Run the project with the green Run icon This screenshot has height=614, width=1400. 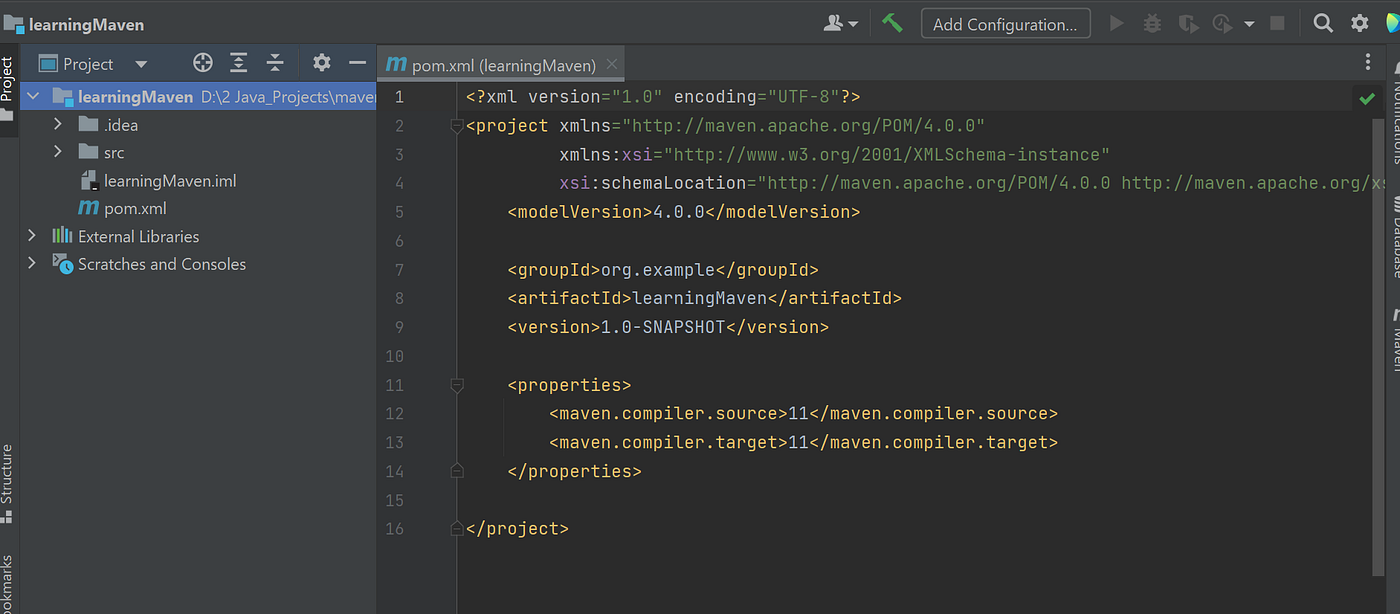click(x=1116, y=23)
